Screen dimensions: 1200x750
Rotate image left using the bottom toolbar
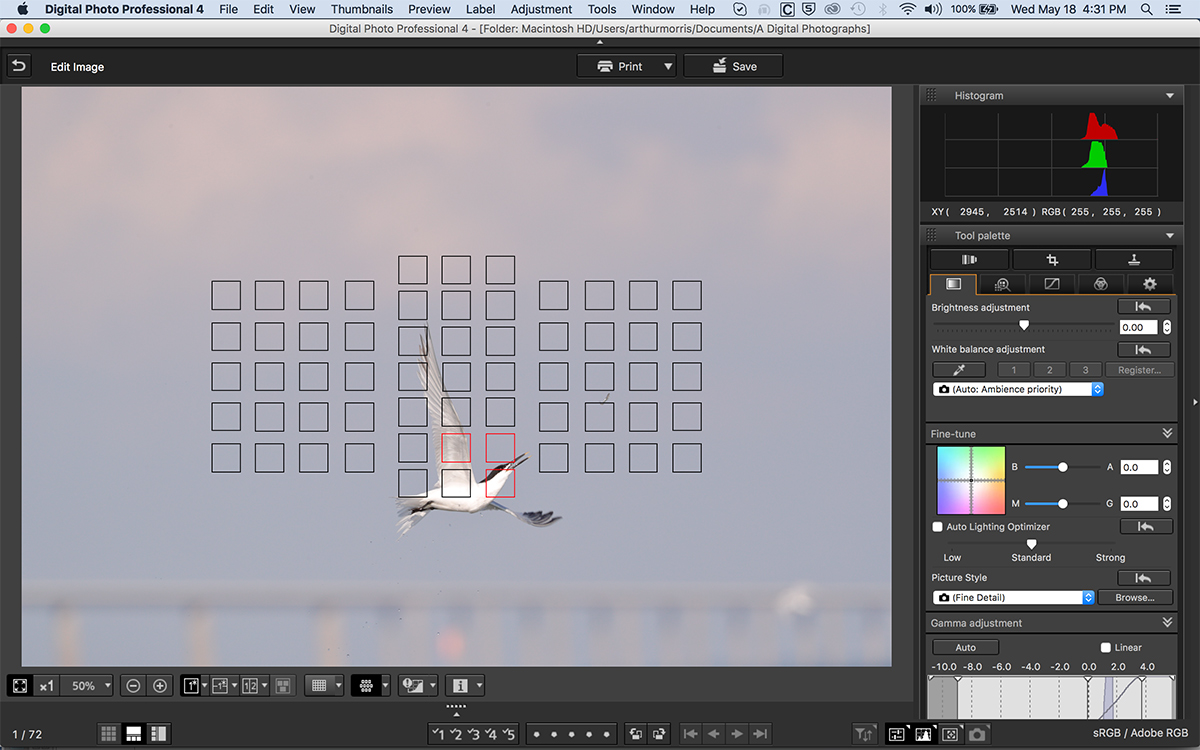(636, 734)
